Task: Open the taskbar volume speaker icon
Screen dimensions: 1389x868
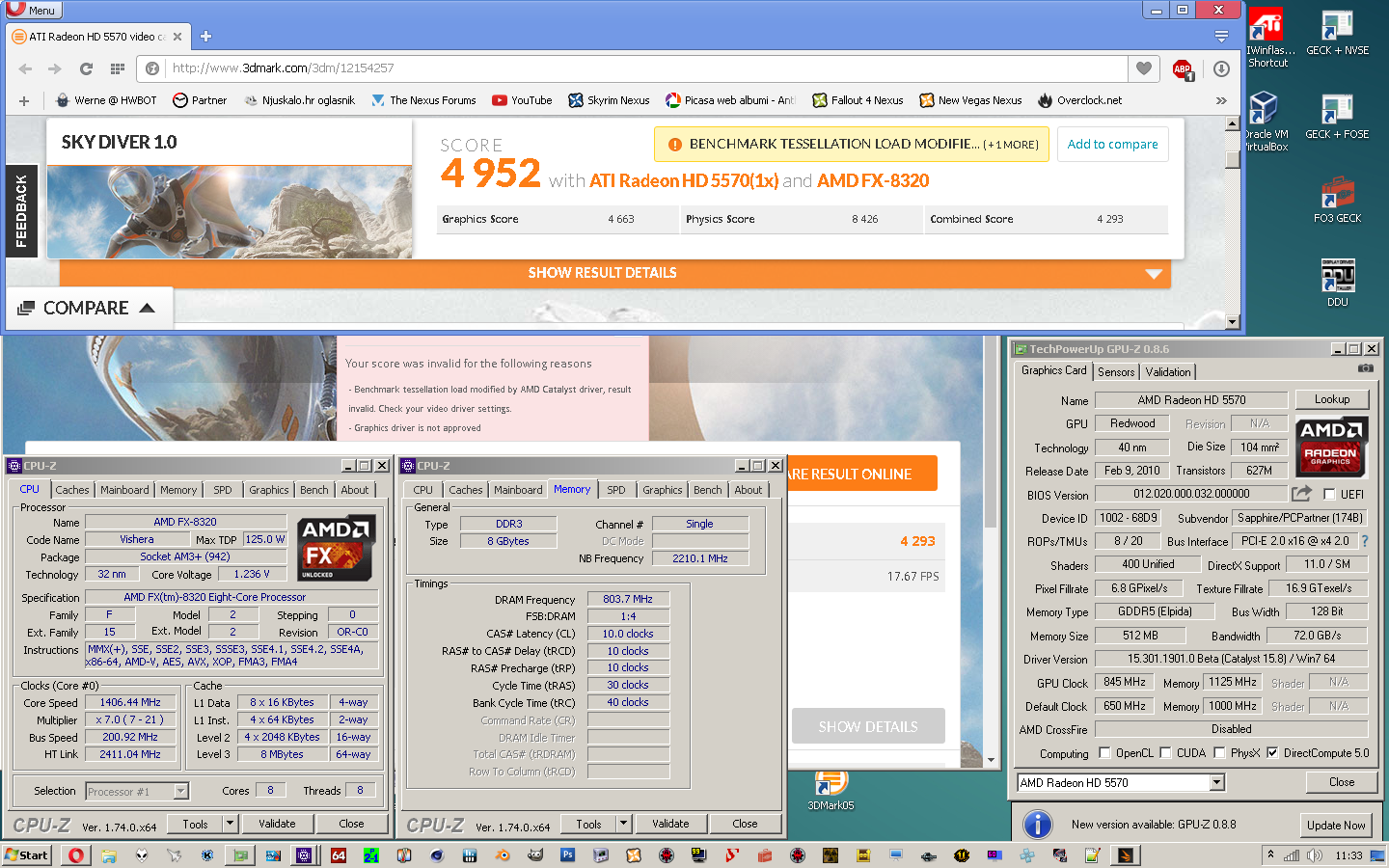Action: click(x=1314, y=854)
